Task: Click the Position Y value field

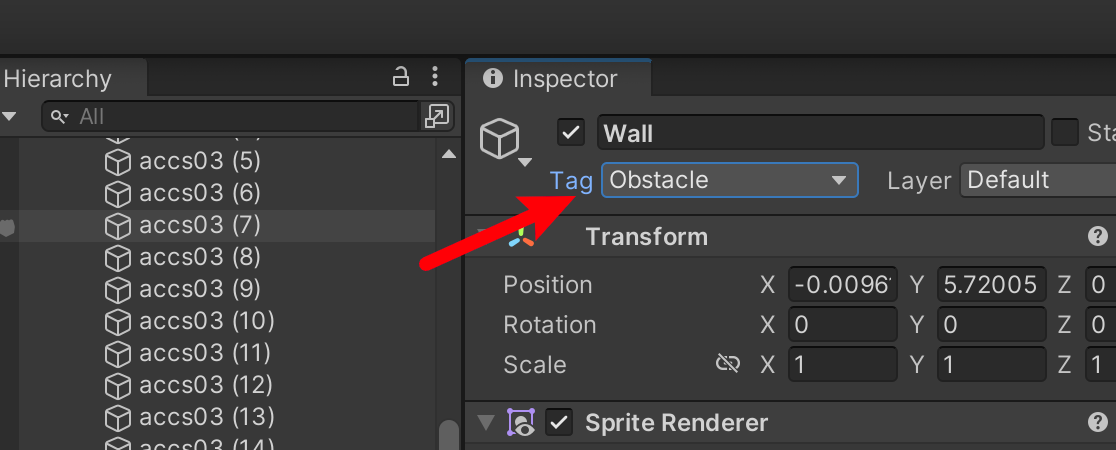Action: (991, 285)
